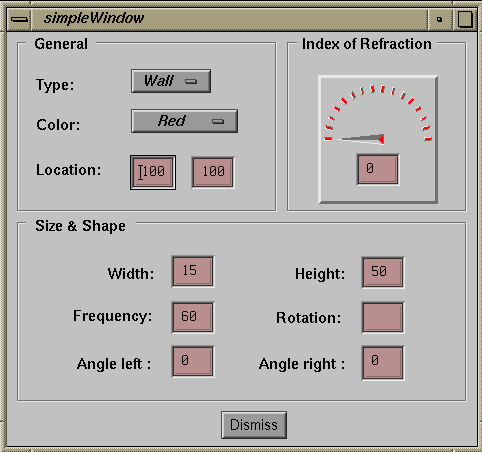Click the small indicator on the Red option menu
The image size is (482, 452).
pyautogui.click(x=218, y=121)
